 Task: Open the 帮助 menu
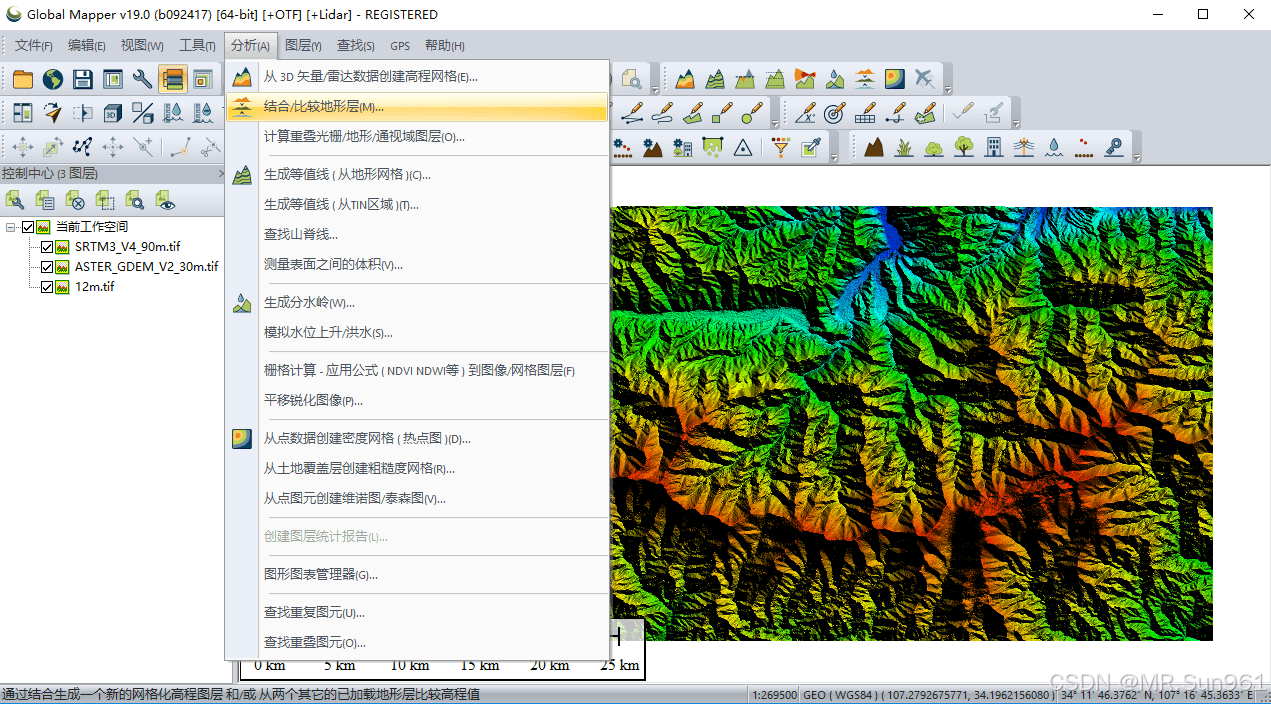[445, 46]
